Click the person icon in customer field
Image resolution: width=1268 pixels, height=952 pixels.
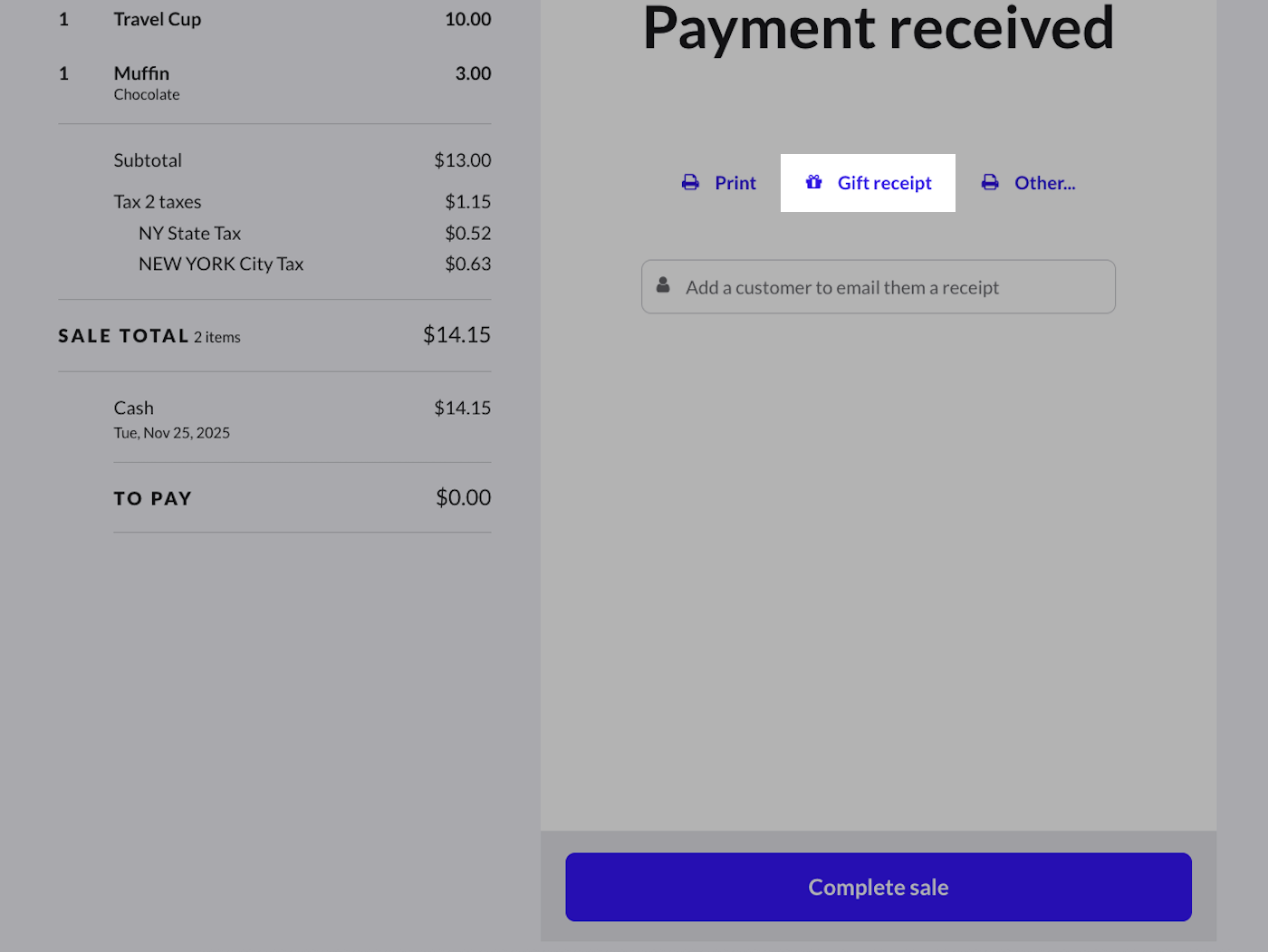(663, 285)
